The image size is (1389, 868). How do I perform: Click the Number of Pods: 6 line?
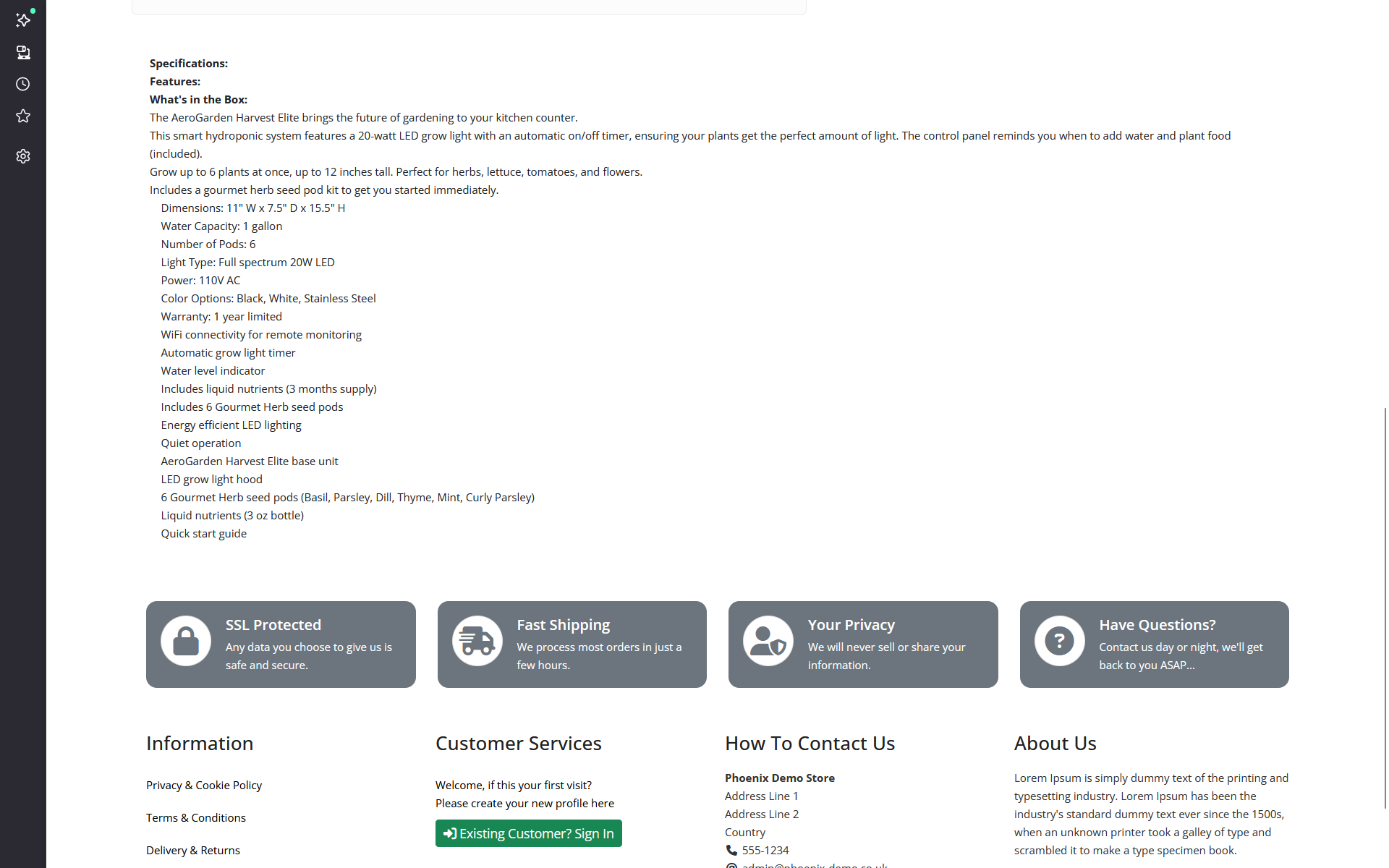tap(208, 244)
